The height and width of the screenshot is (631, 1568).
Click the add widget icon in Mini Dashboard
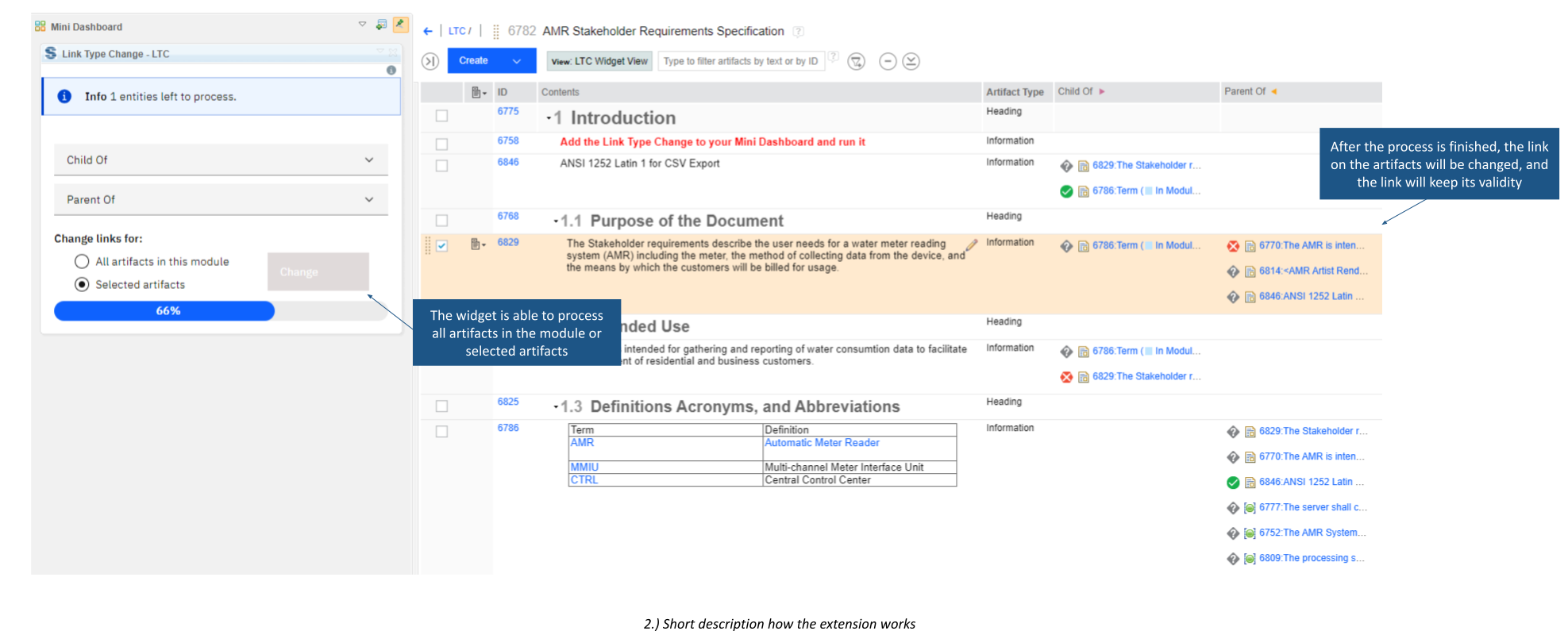381,25
